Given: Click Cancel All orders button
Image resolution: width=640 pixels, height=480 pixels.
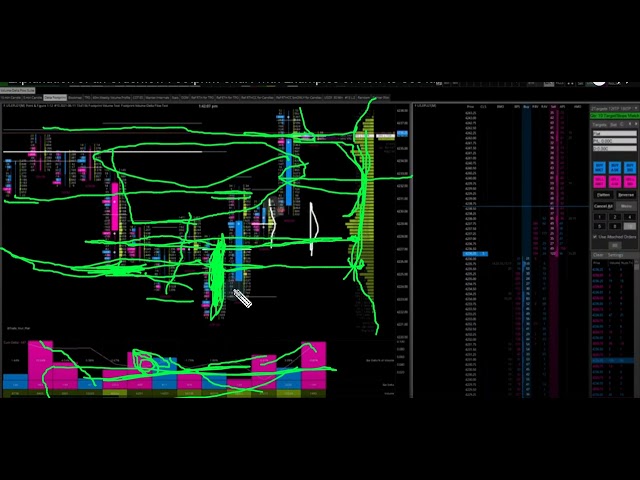Looking at the screenshot, I should pyautogui.click(x=603, y=206).
